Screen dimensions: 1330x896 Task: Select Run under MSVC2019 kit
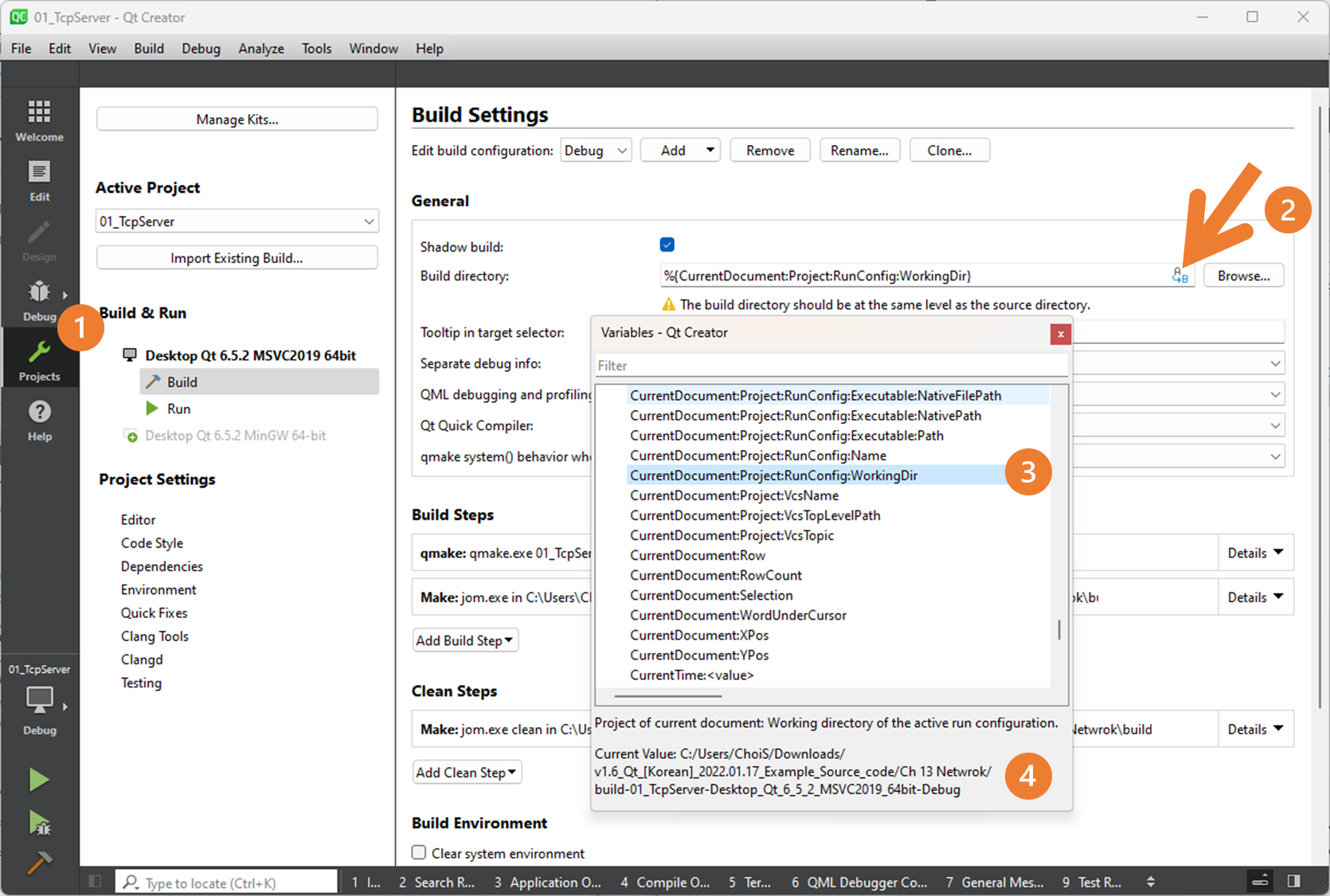(178, 409)
